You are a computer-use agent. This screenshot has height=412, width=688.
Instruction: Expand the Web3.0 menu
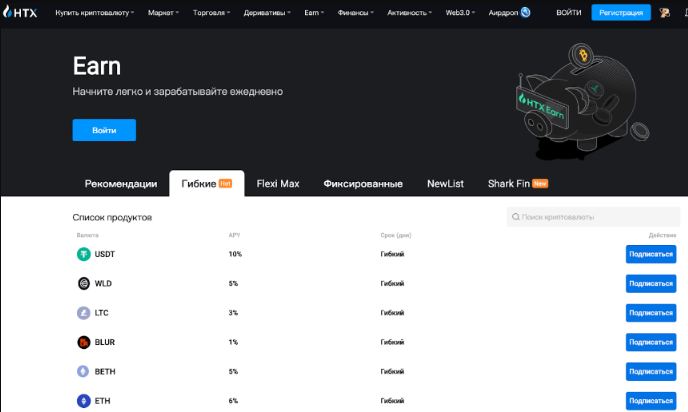[460, 13]
